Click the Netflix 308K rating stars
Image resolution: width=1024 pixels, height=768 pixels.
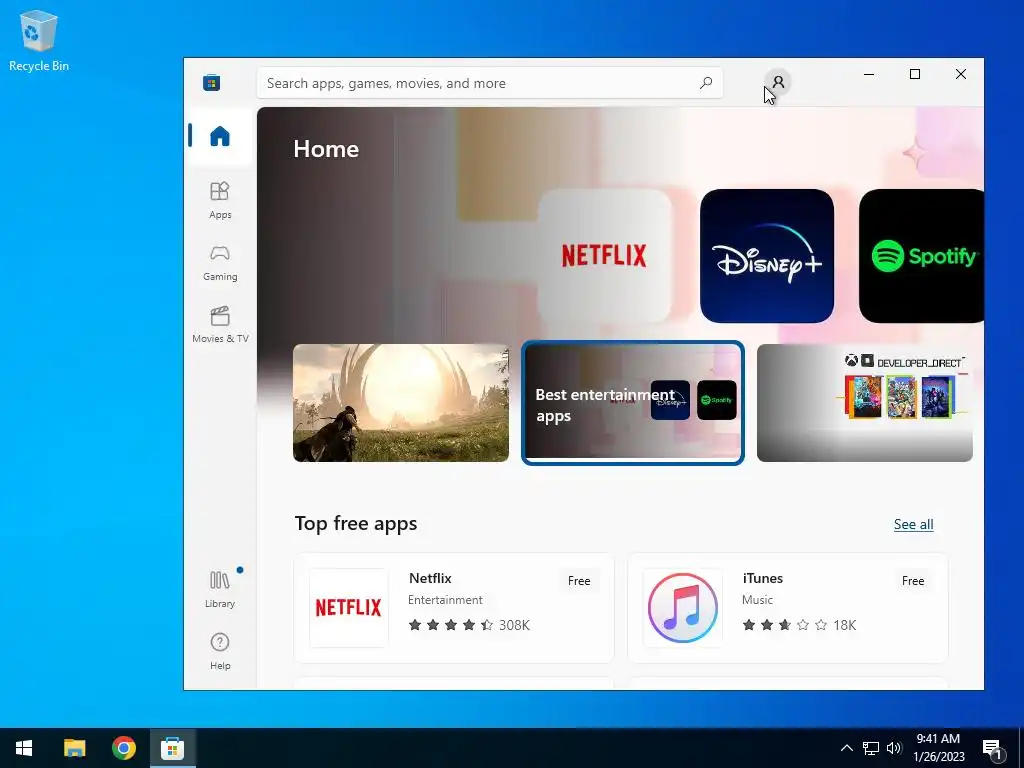pyautogui.click(x=451, y=625)
